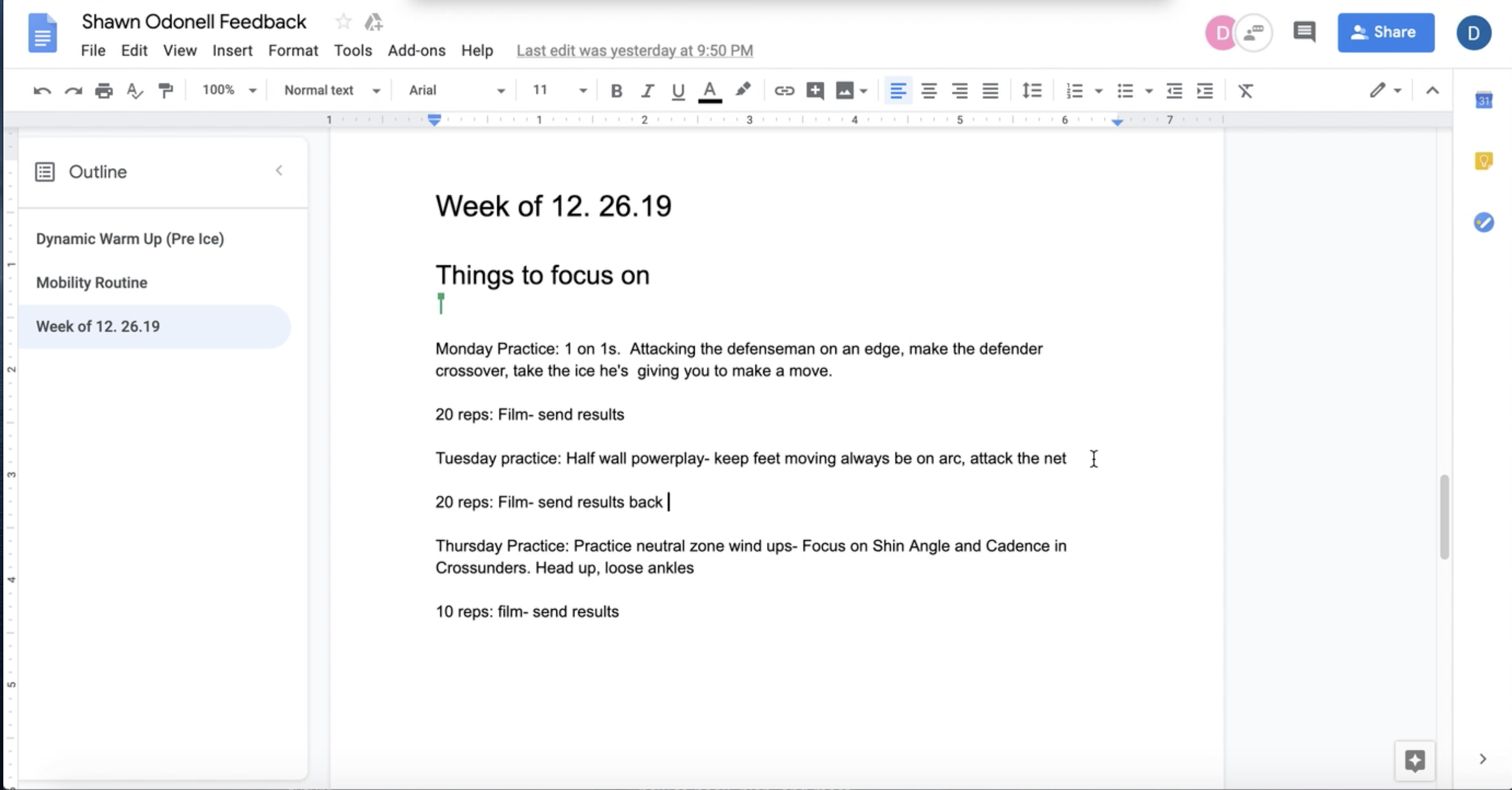Viewport: 1512px width, 790px height.
Task: Toggle underline formatting
Action: pyautogui.click(x=678, y=90)
